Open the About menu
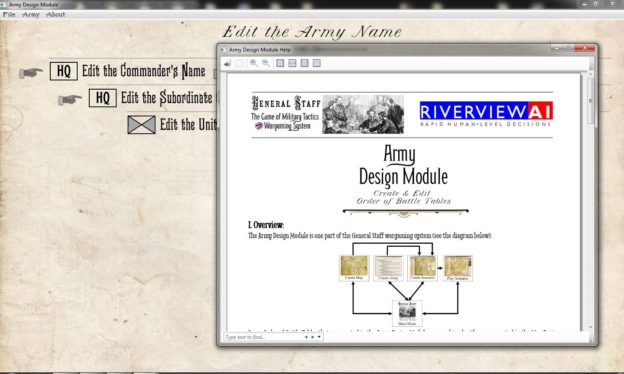The image size is (624, 374). click(55, 15)
